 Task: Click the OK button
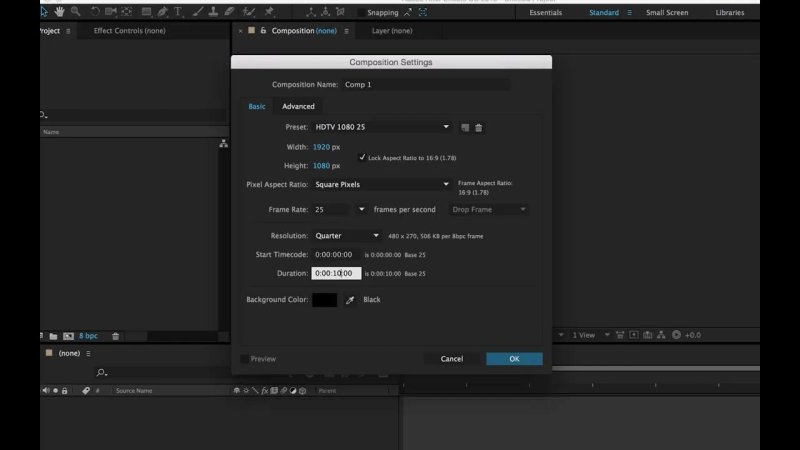click(514, 359)
